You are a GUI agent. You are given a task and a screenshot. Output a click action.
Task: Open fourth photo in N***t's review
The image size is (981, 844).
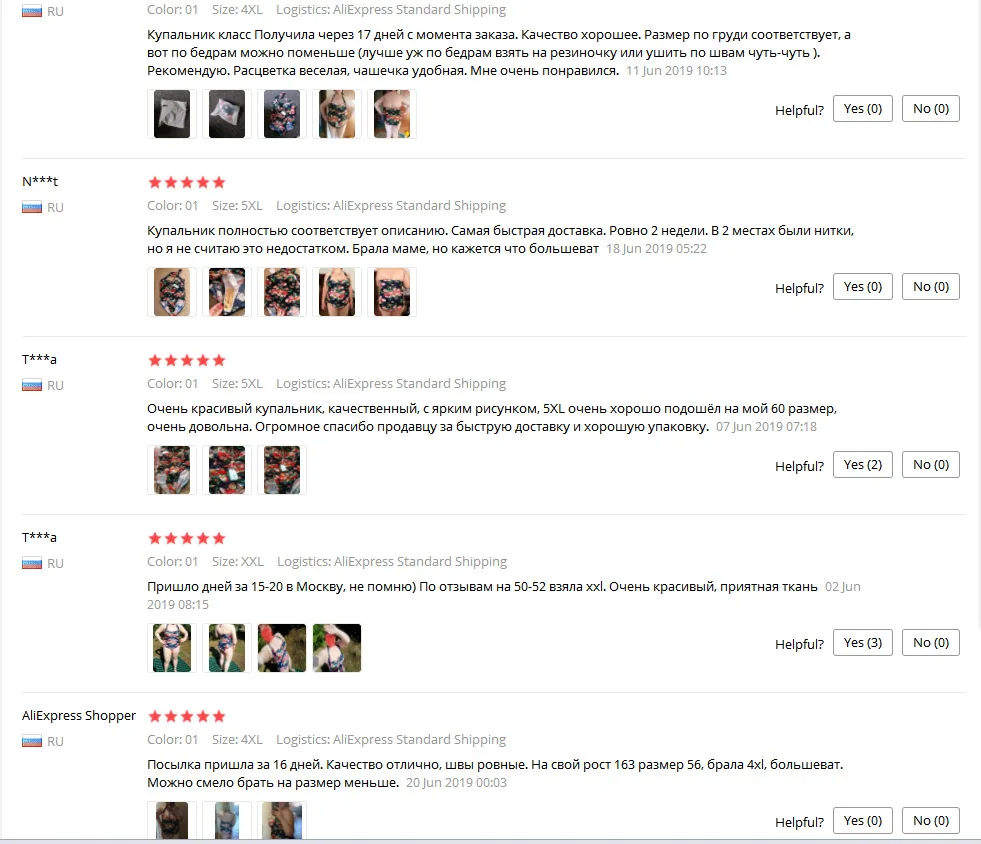coord(337,292)
